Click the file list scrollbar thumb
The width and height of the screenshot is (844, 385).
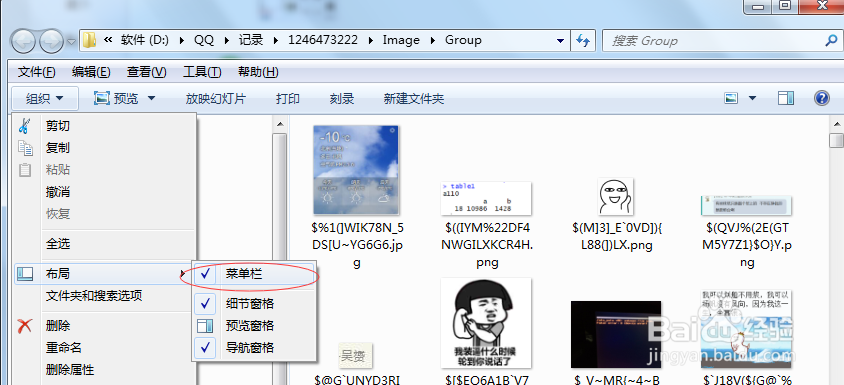[837, 141]
